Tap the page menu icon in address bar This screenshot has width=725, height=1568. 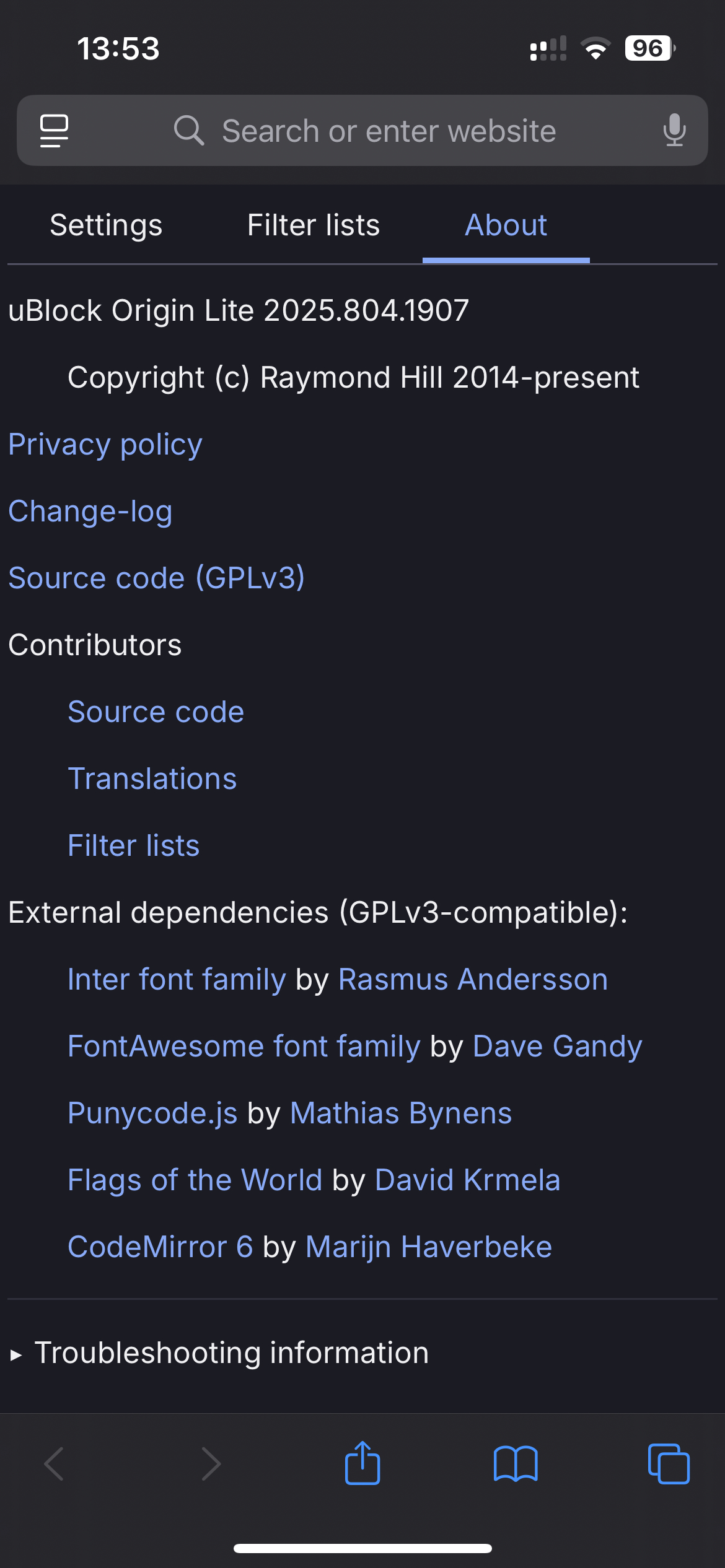click(54, 131)
